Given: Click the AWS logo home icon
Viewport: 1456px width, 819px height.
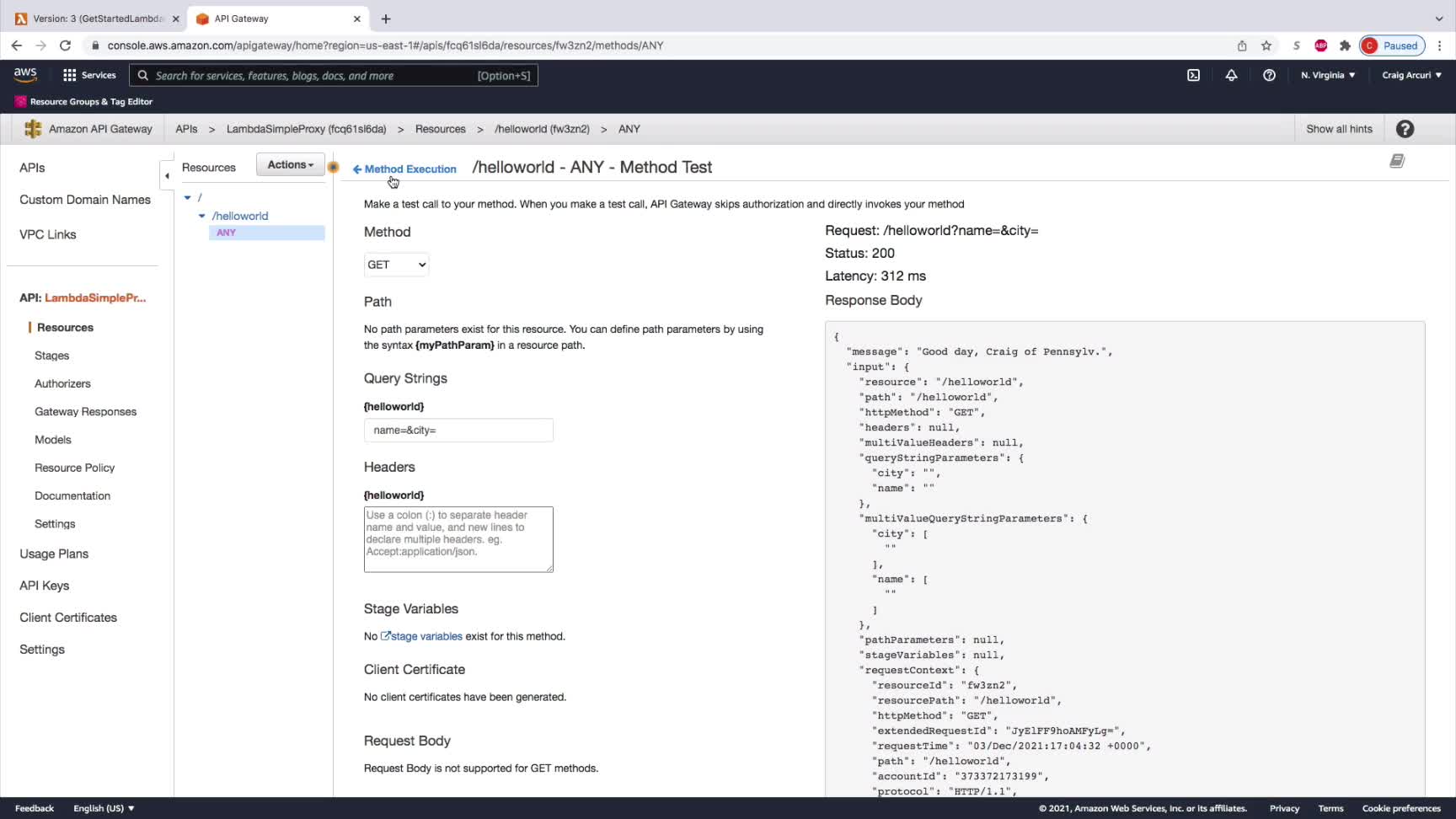Looking at the screenshot, I should click(x=25, y=75).
